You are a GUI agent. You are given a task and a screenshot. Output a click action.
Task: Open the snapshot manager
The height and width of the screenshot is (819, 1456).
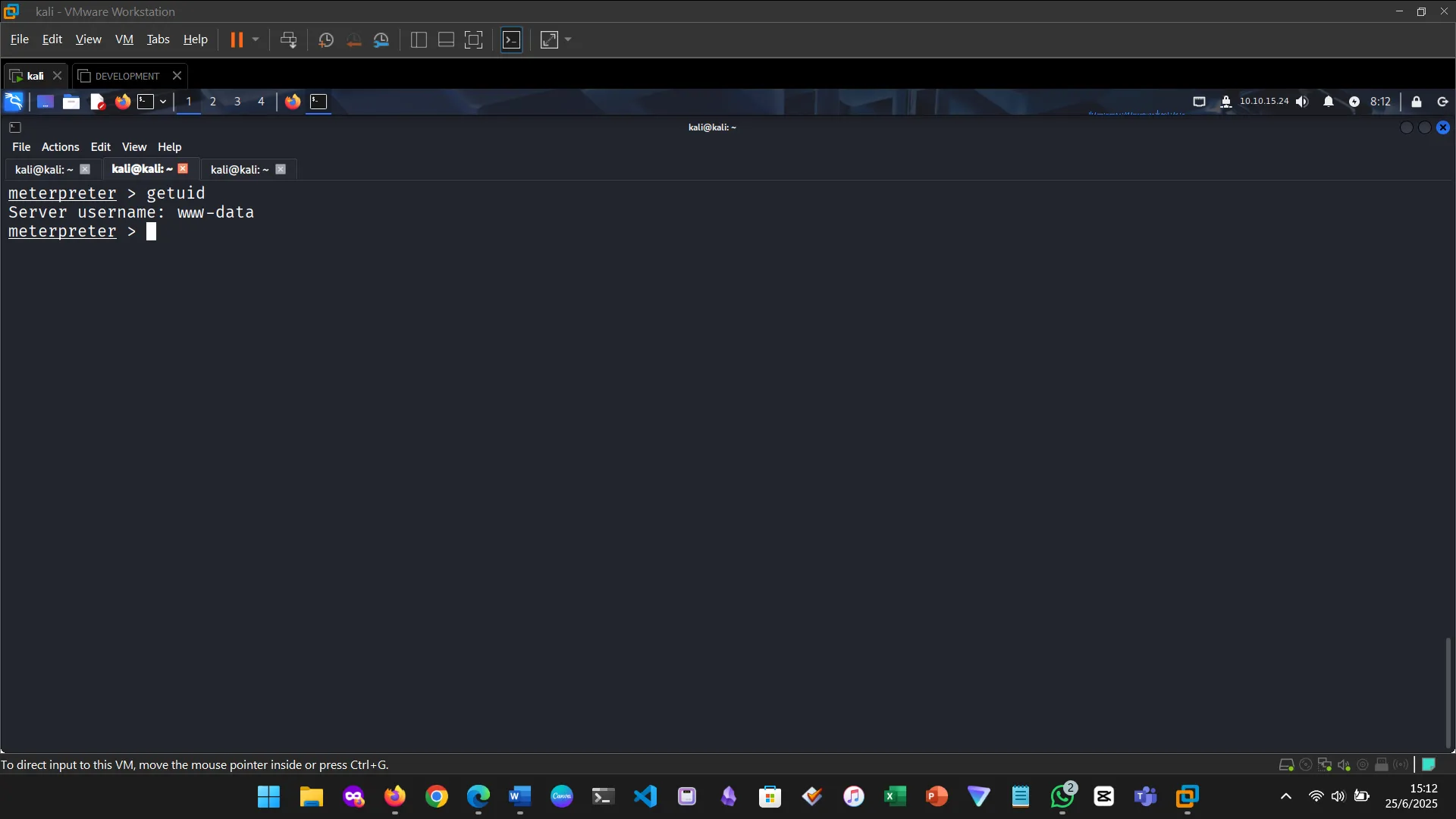(x=381, y=40)
